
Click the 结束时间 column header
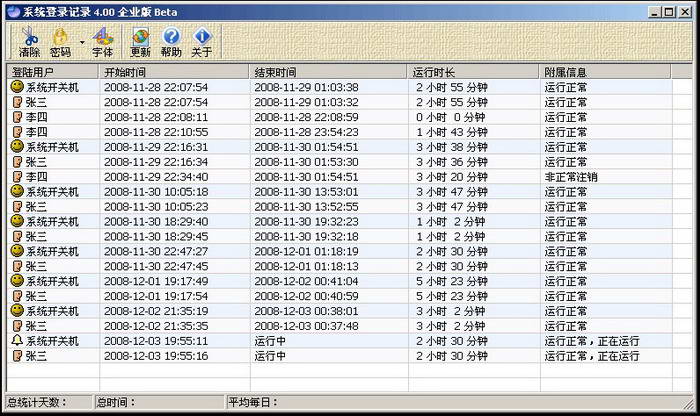[328, 72]
